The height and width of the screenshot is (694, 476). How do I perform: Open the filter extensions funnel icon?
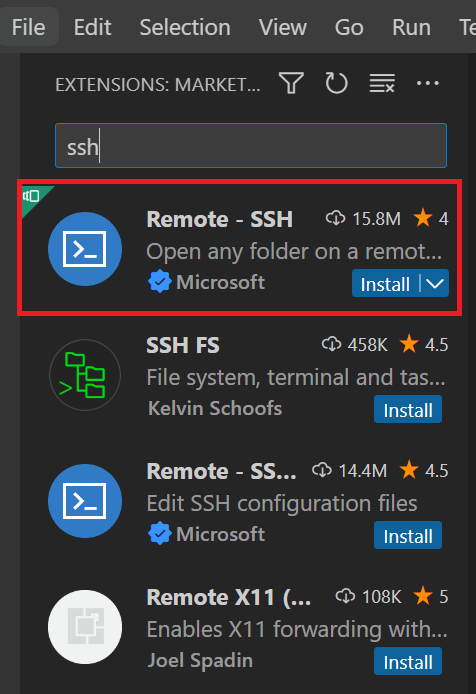click(x=291, y=83)
